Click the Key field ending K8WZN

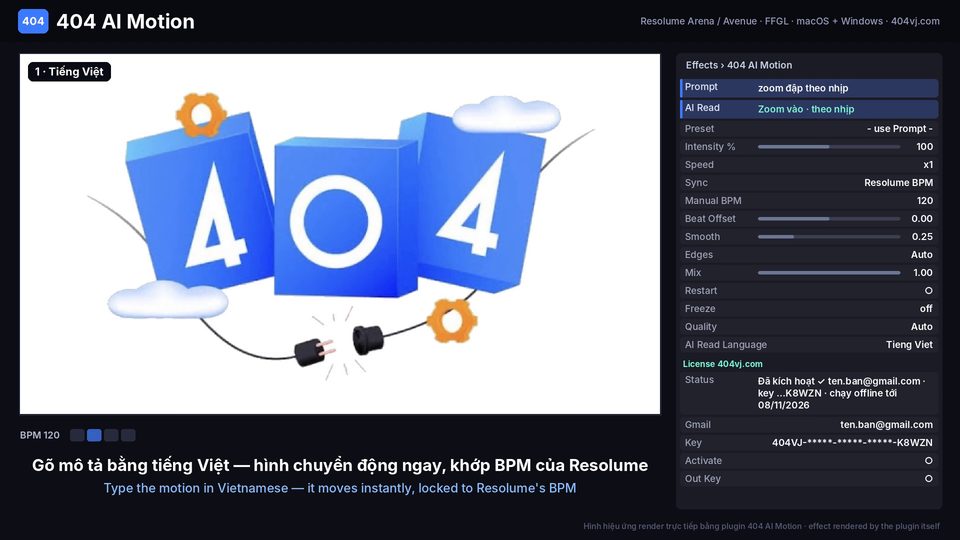(809, 443)
